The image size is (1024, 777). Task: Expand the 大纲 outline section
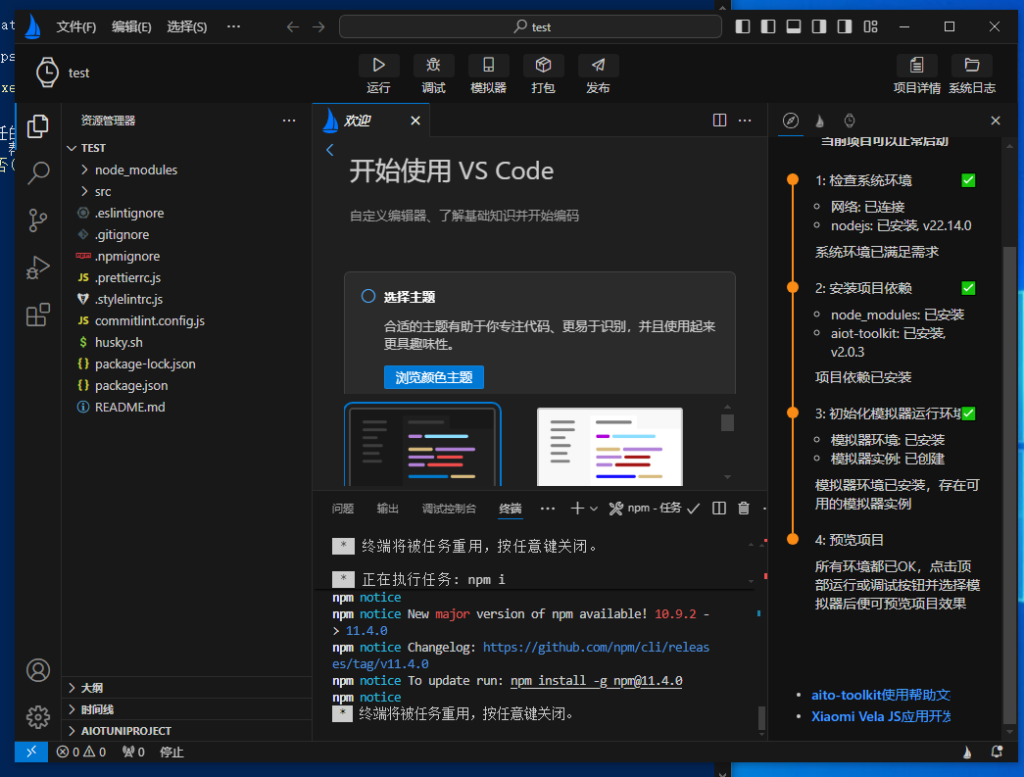186,688
